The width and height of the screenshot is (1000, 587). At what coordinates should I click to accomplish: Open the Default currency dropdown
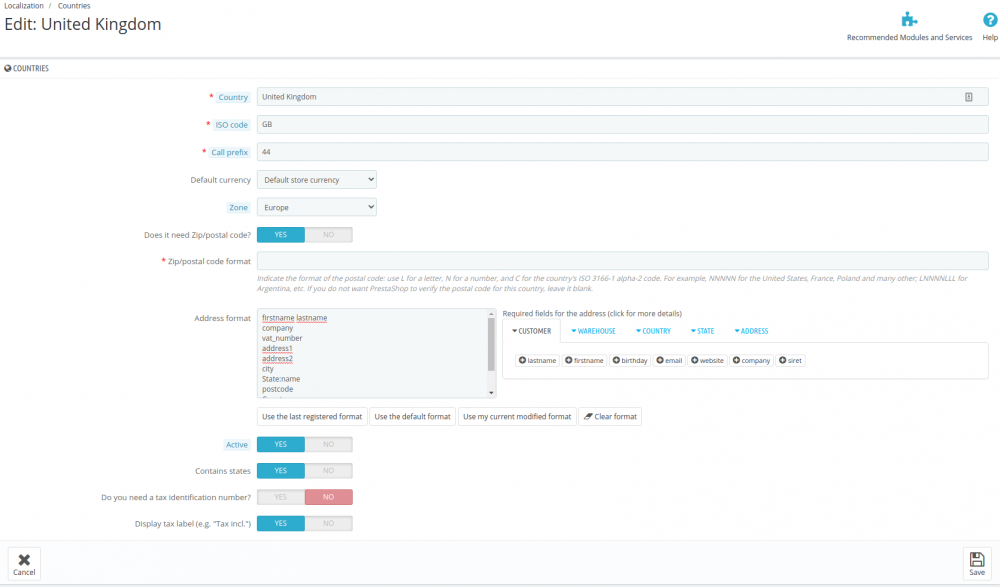316,179
